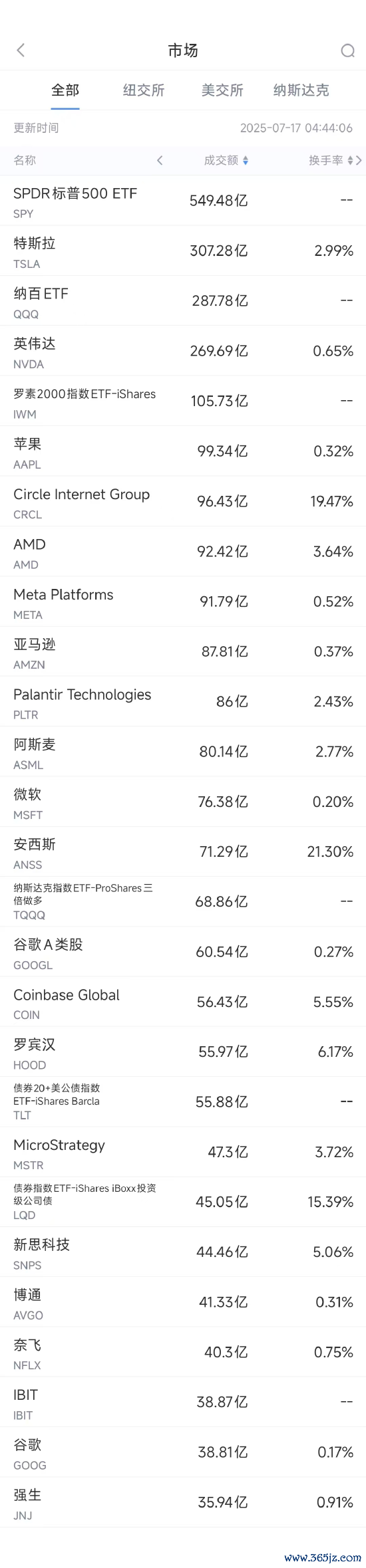Open the 英伟达 NVDA stock row
The image size is (366, 1568).
183,351
